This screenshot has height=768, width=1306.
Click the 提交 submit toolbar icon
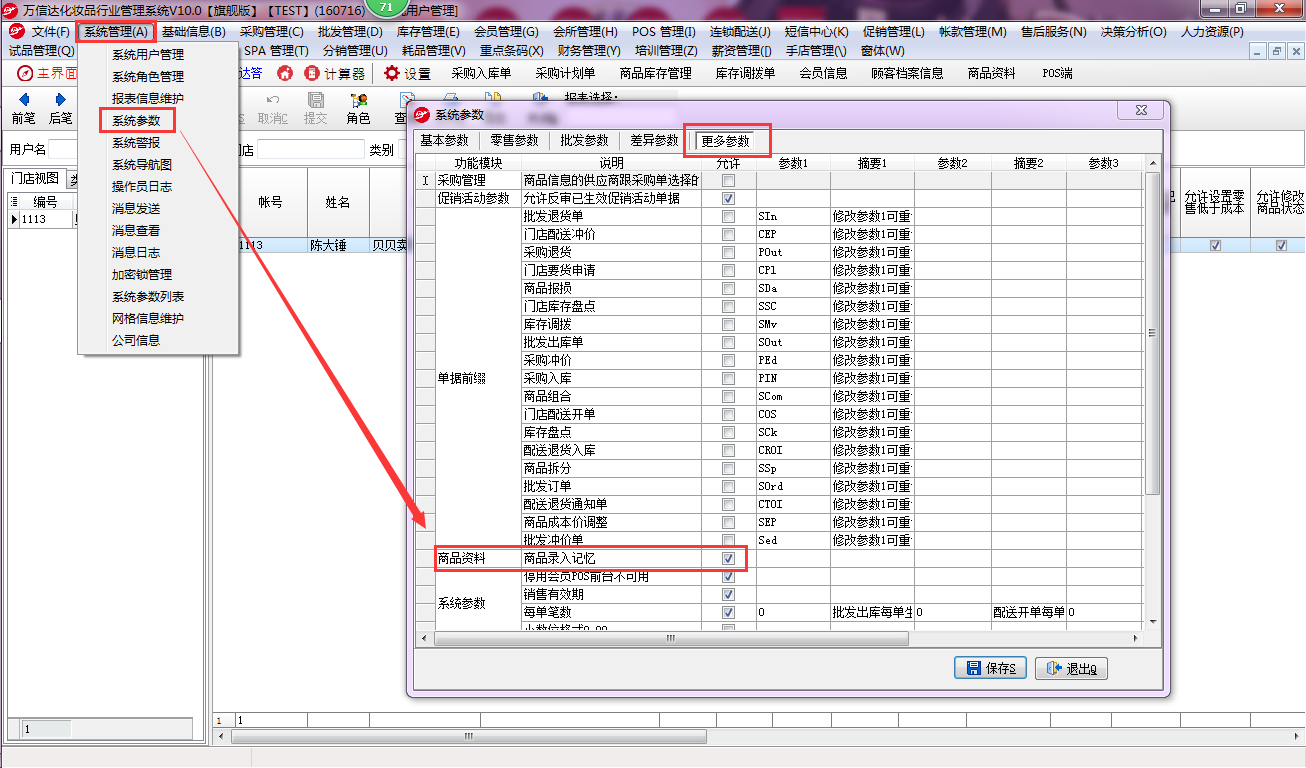pos(315,108)
